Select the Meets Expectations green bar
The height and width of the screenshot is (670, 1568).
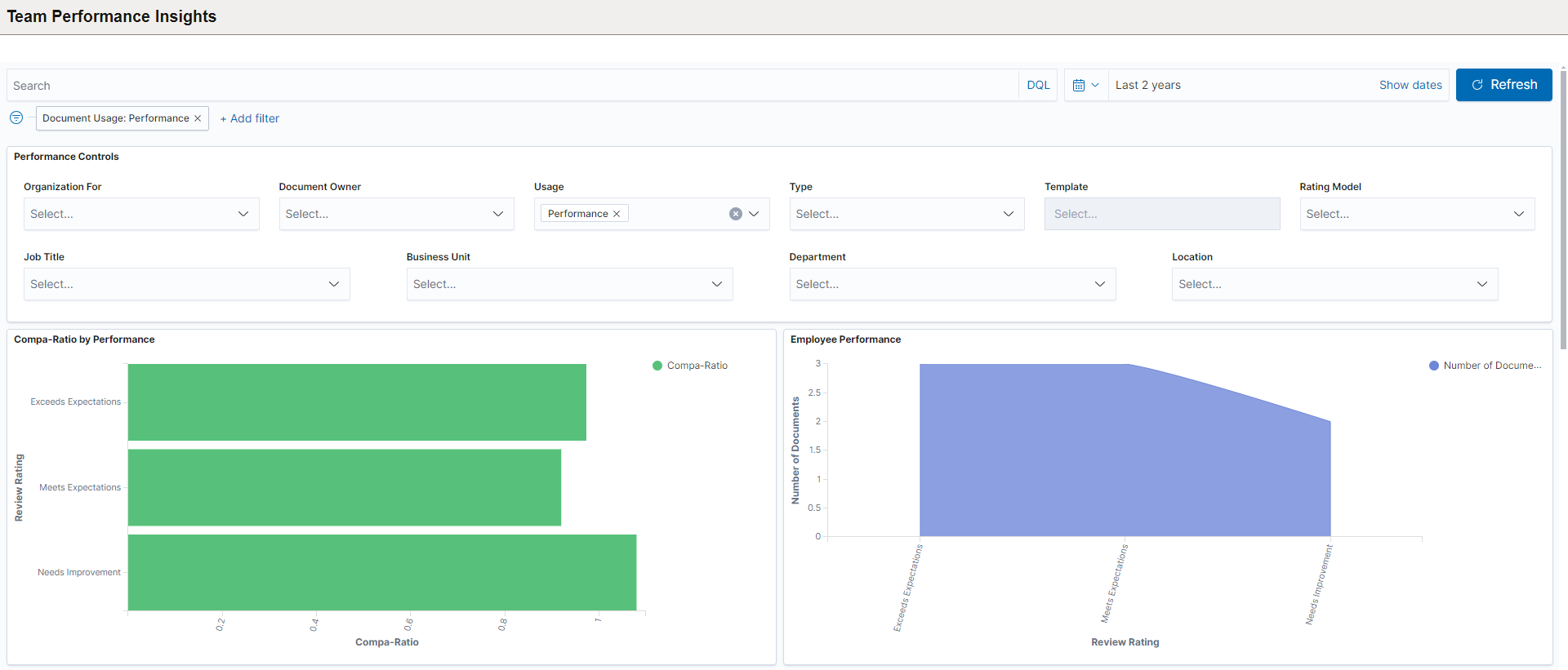[x=345, y=487]
